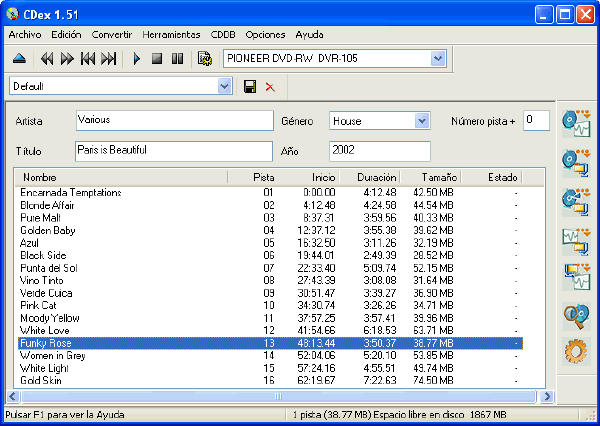Image resolution: width=600 pixels, height=426 pixels.
Task: Open the CDDB menu
Action: click(x=223, y=35)
